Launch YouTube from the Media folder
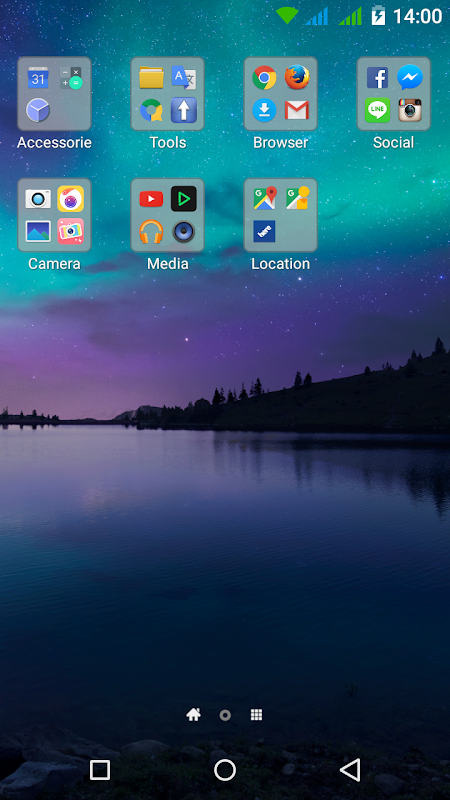 152,199
